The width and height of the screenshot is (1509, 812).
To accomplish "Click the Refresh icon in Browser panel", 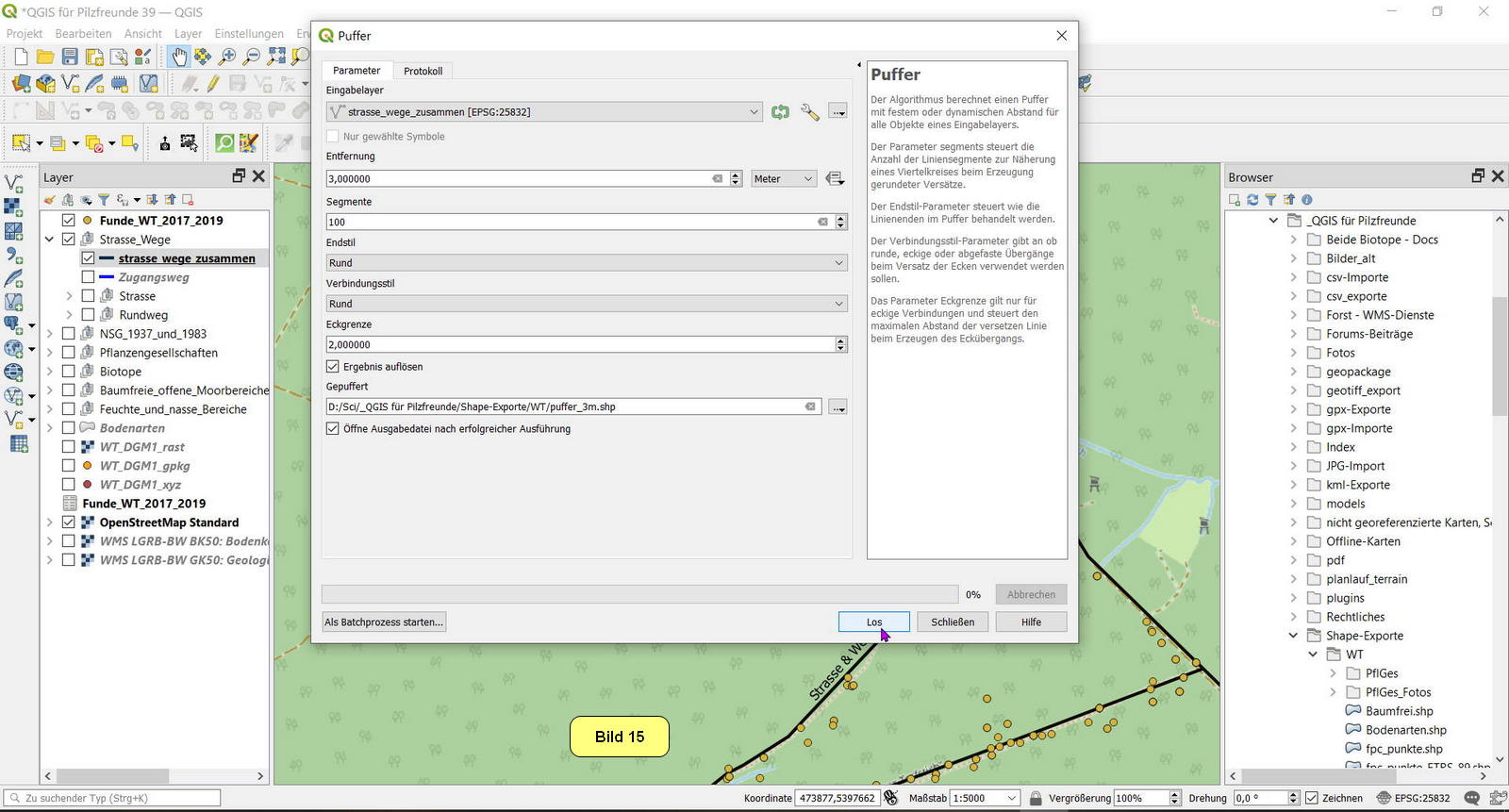I will (x=1252, y=200).
